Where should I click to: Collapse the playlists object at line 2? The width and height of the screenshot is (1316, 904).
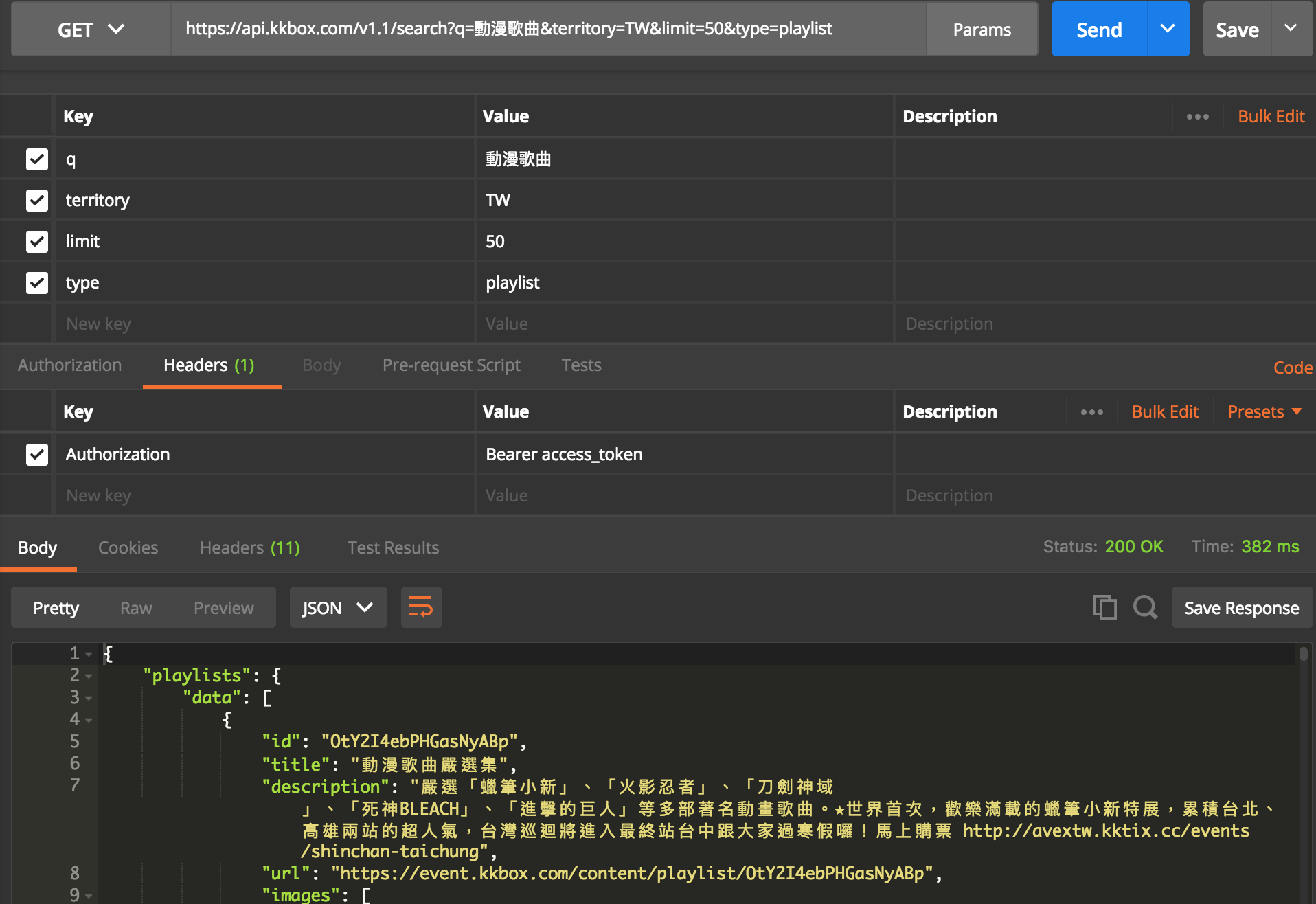89,676
